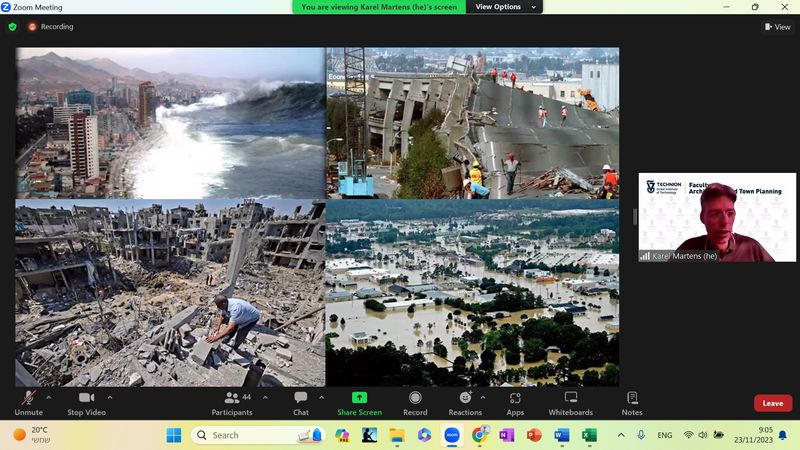
Task: Expand audio options arrow beside Unmute
Action: coord(49,397)
